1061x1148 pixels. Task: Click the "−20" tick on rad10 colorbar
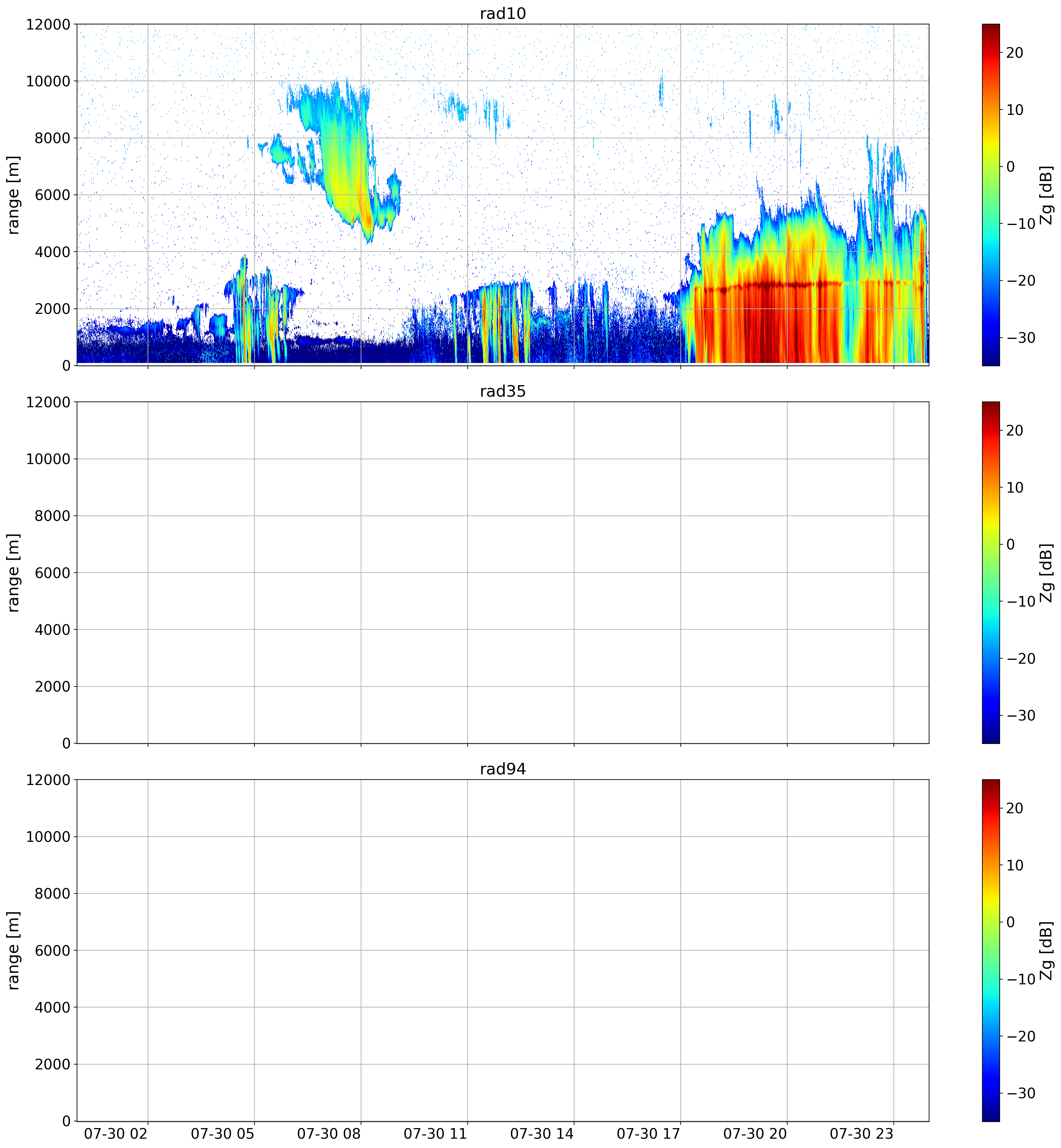[1022, 281]
